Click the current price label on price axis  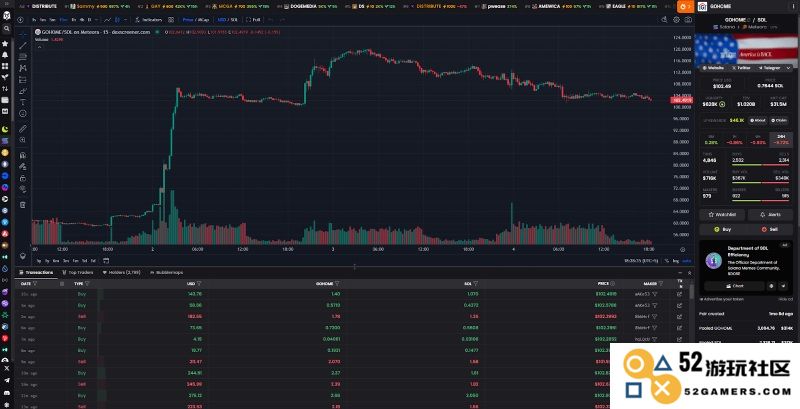click(681, 100)
